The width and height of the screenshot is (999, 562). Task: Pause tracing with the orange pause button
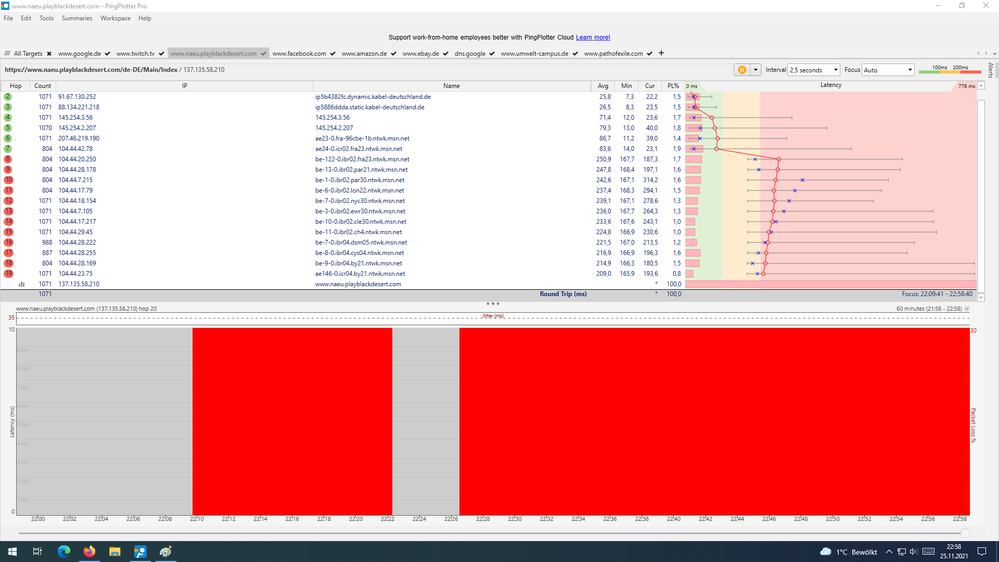click(742, 70)
